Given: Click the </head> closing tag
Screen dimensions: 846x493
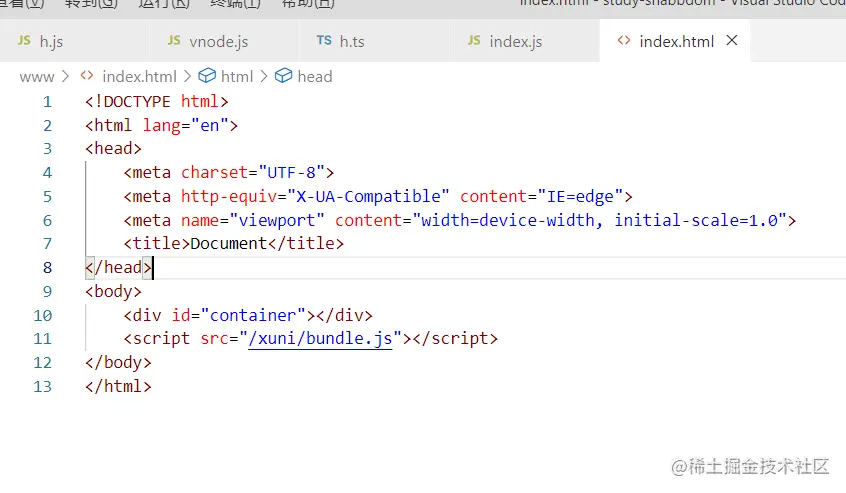Looking at the screenshot, I should tap(119, 268).
